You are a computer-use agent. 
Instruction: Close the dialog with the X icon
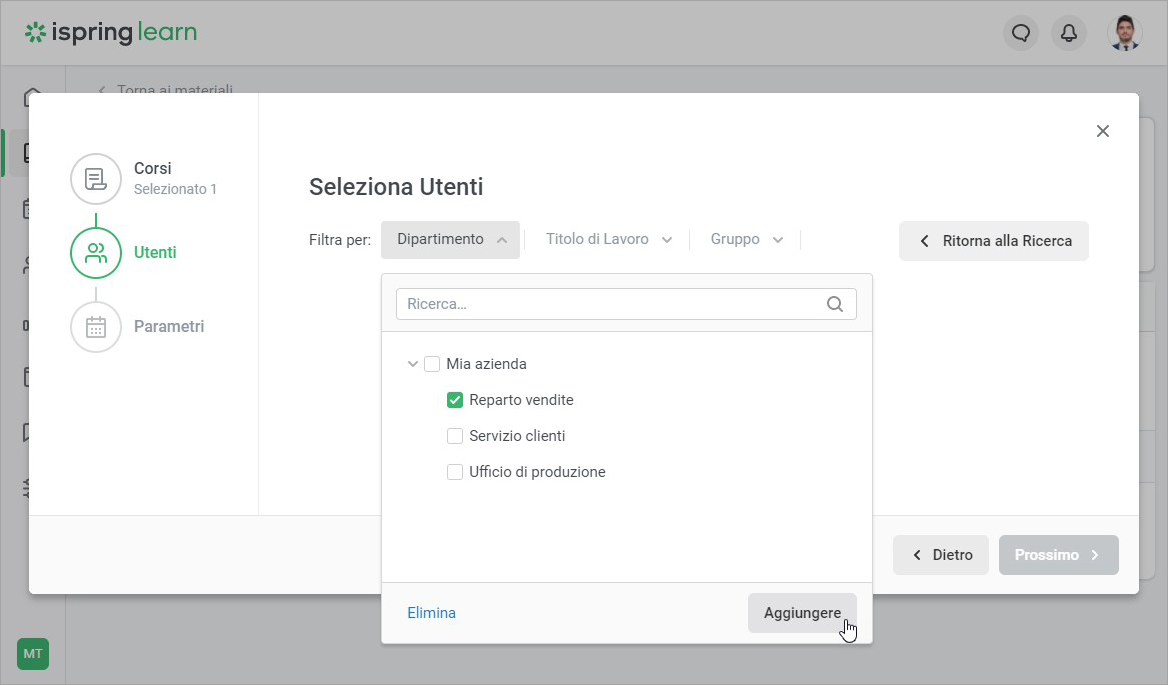tap(1103, 131)
